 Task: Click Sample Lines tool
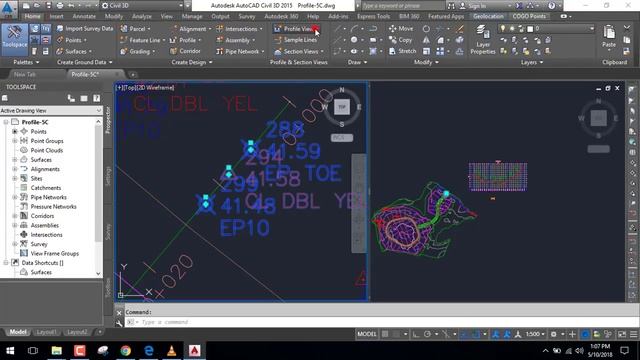296,40
